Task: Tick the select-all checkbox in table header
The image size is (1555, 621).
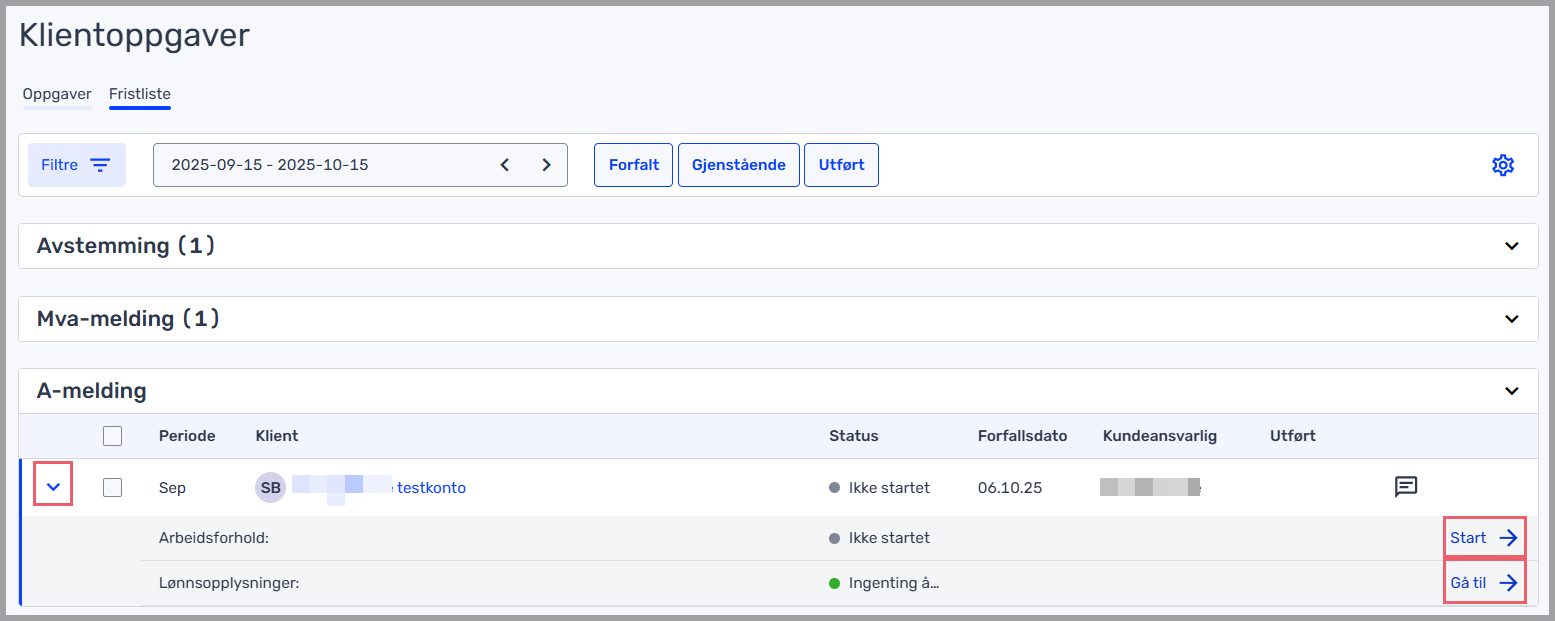Action: (x=113, y=436)
